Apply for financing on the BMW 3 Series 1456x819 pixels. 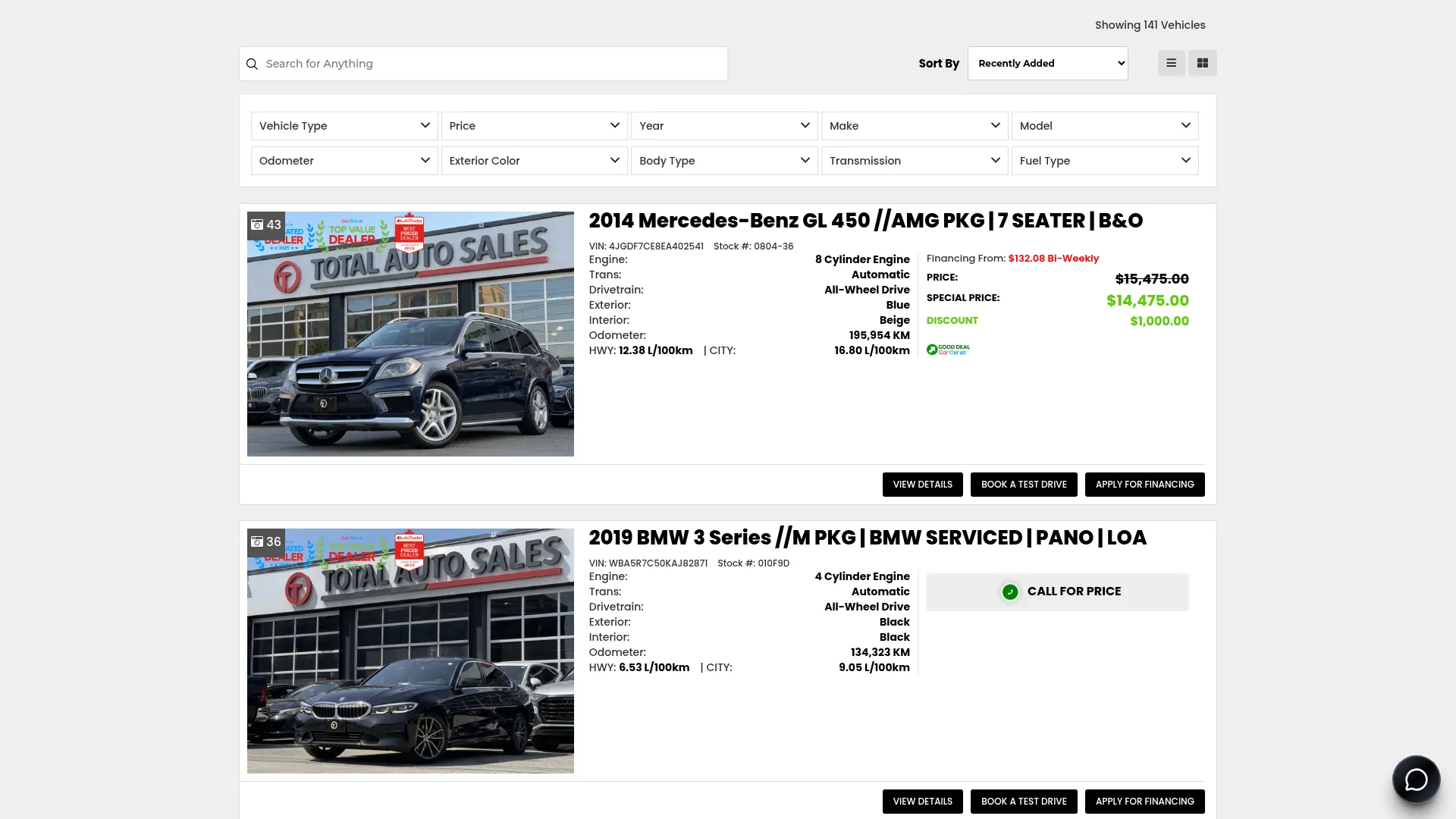(x=1144, y=802)
